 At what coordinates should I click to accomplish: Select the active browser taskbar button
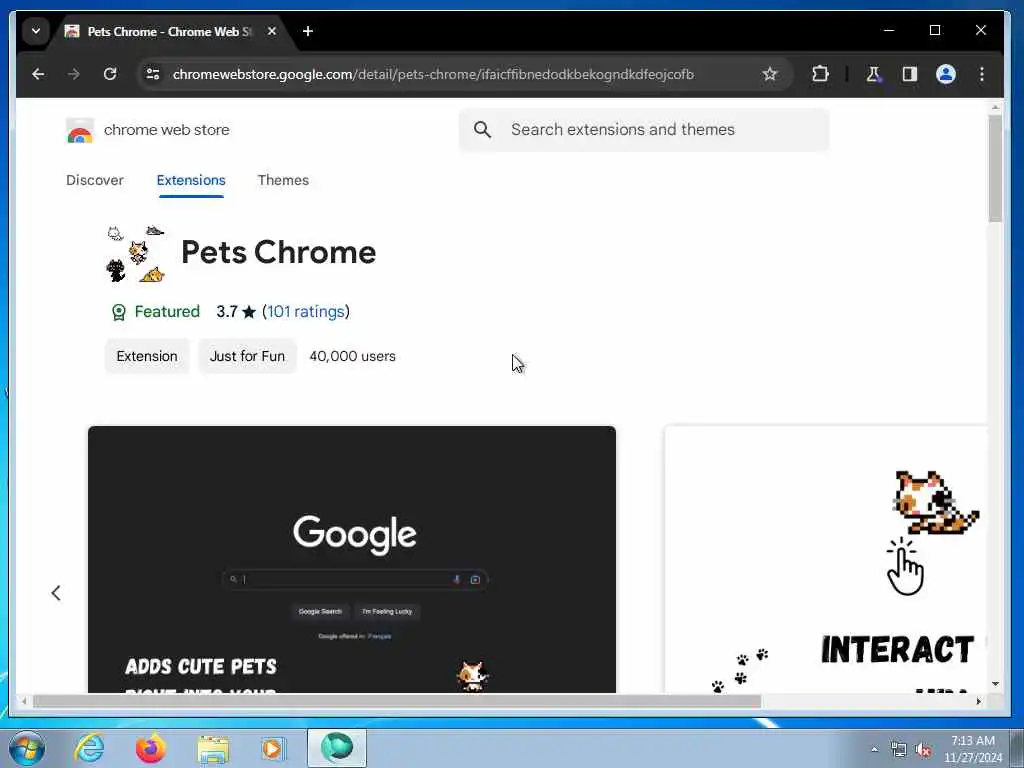[337, 748]
